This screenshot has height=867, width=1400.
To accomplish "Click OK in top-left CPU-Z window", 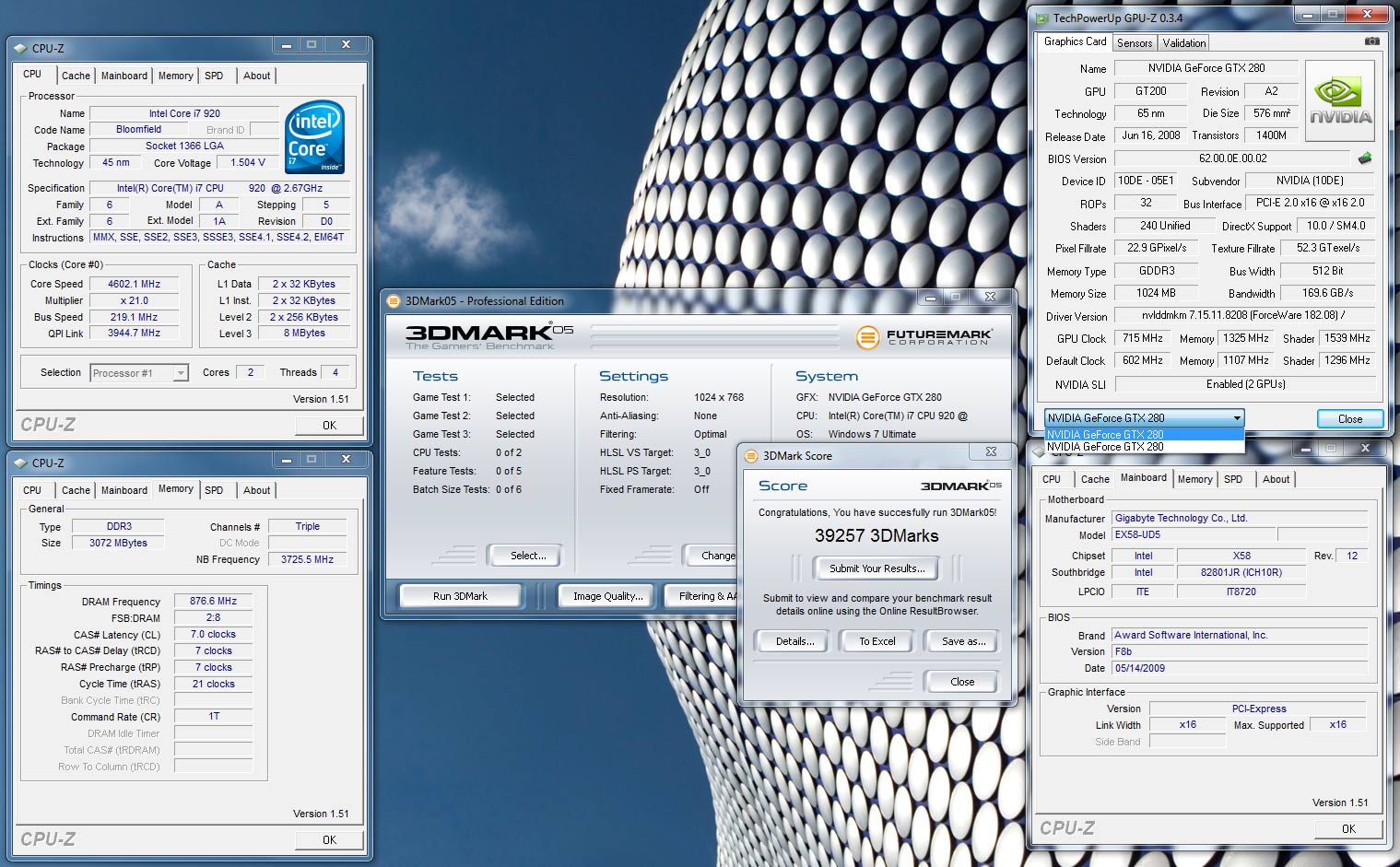I will (x=329, y=426).
